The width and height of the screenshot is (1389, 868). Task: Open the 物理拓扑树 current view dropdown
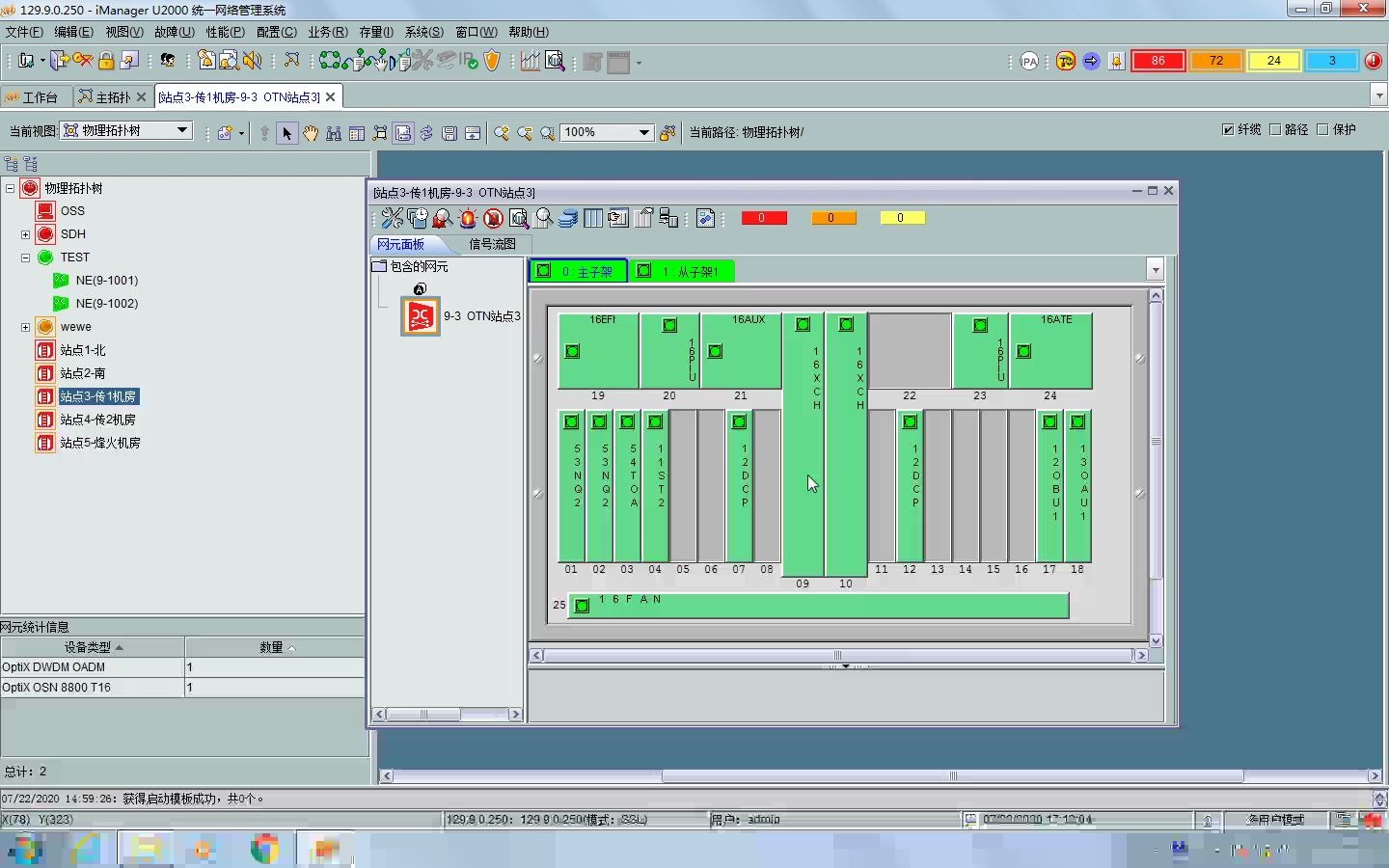point(182,130)
